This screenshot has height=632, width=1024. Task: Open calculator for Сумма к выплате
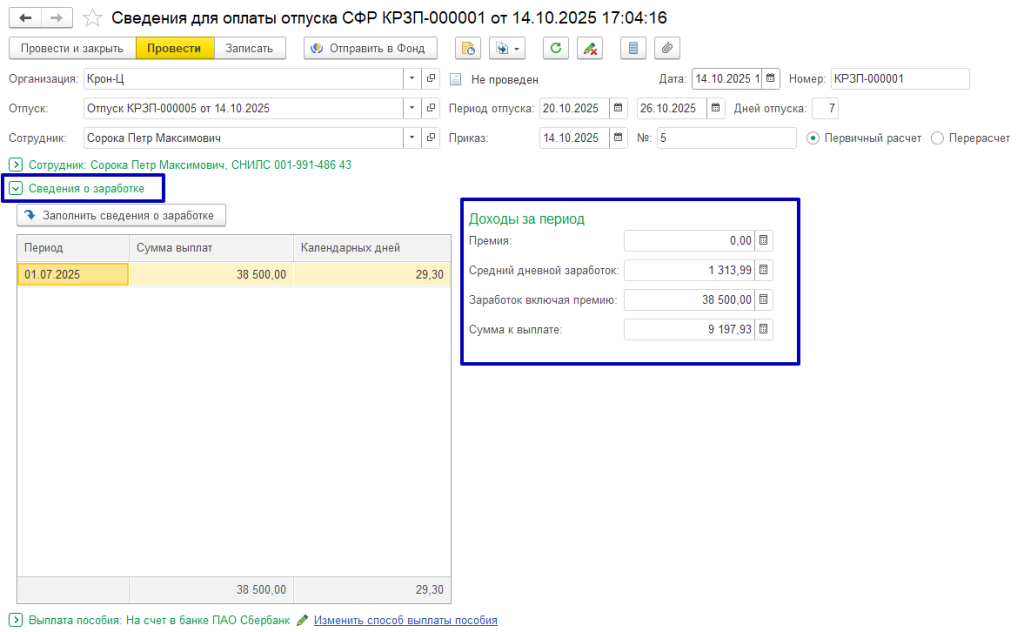pyautogui.click(x=763, y=330)
